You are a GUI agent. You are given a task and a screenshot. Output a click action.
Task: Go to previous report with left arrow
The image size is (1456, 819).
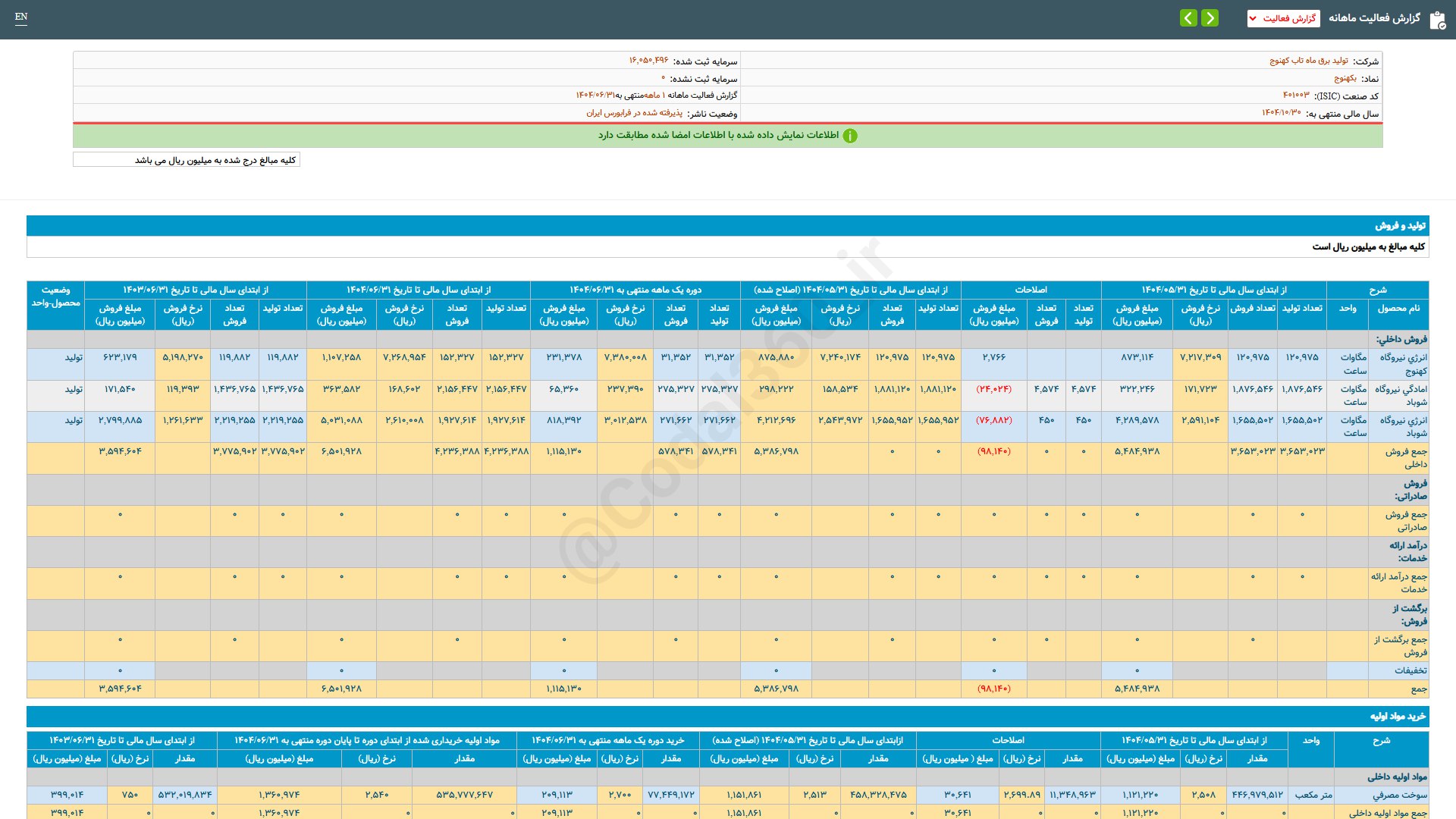(x=1188, y=18)
